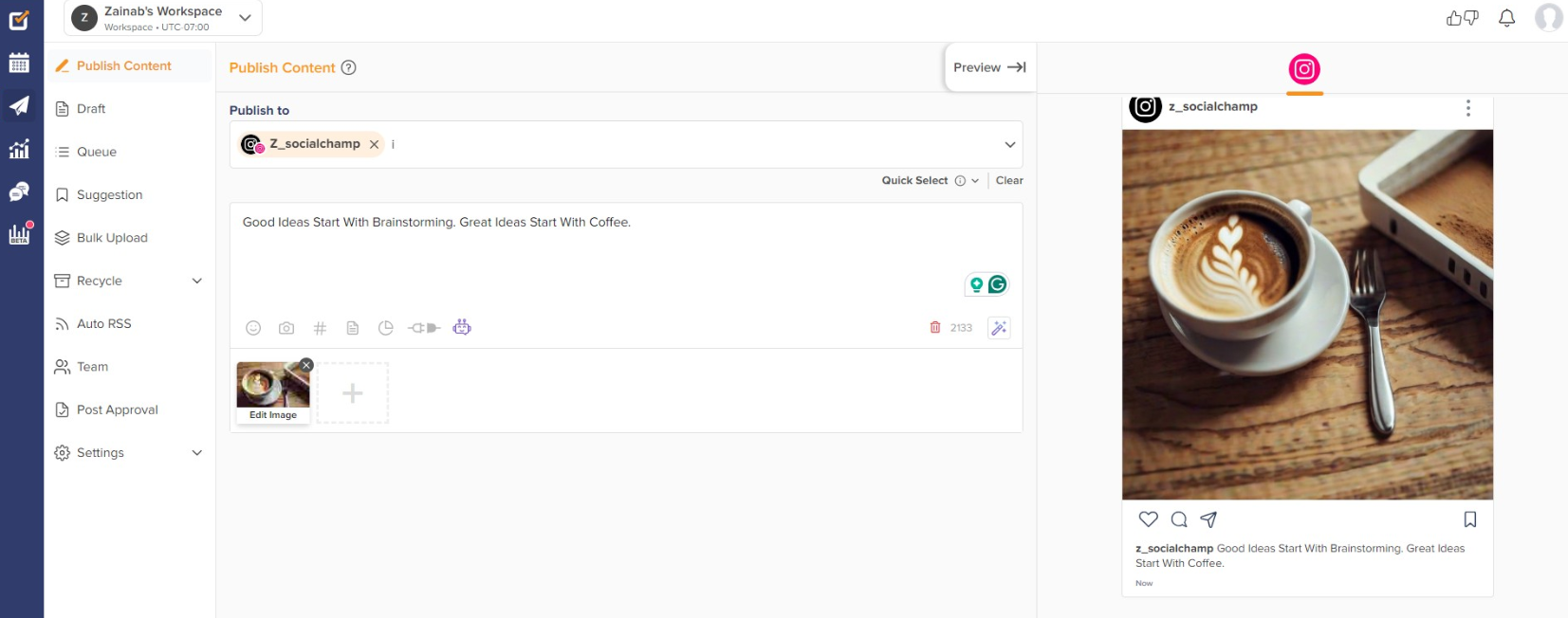The image size is (1568, 618).
Task: Click the Clear link
Action: coord(1009,181)
